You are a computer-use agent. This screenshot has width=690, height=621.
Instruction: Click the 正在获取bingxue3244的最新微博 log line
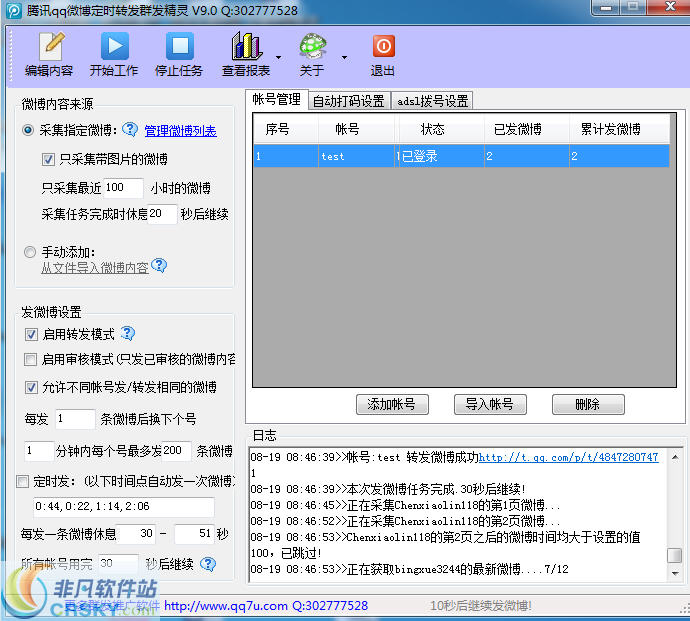pos(409,570)
